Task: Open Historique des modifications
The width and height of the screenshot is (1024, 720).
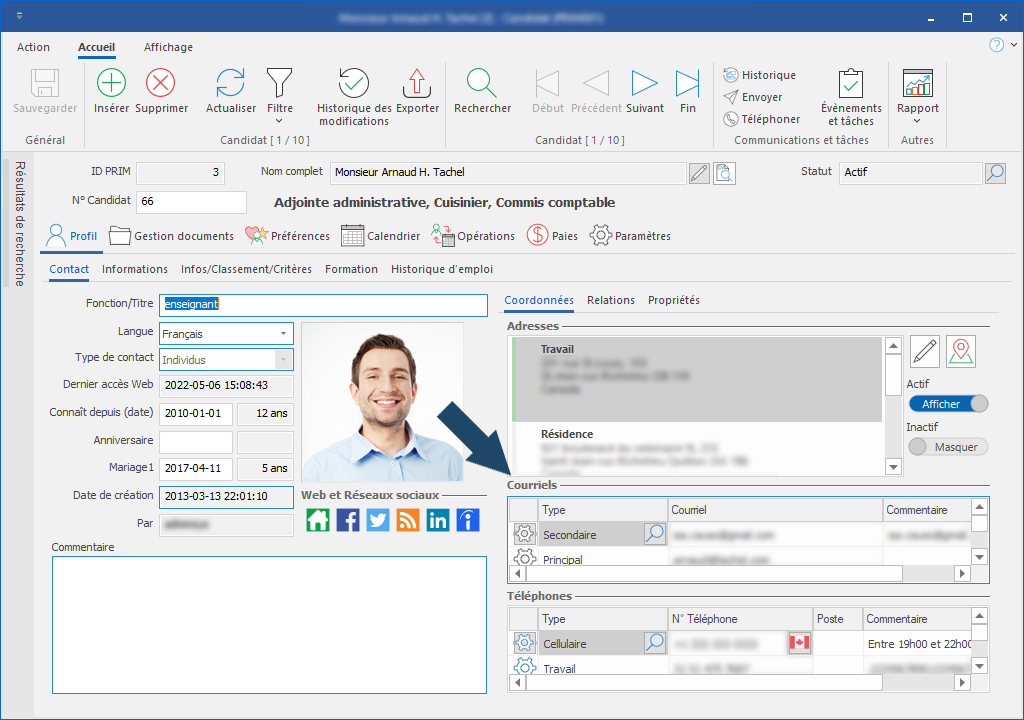Action: click(x=354, y=84)
